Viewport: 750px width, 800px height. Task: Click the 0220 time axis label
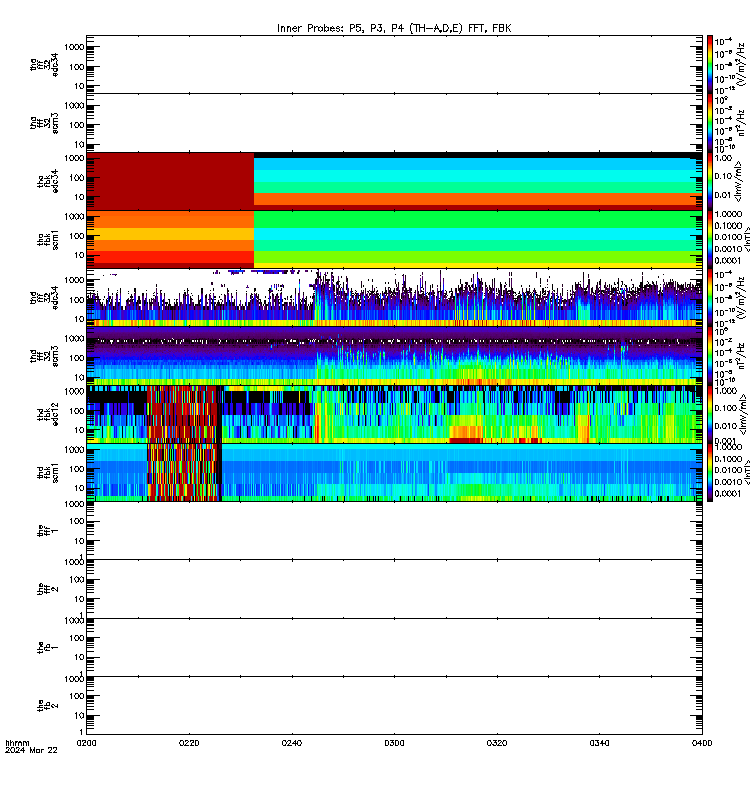click(189, 743)
